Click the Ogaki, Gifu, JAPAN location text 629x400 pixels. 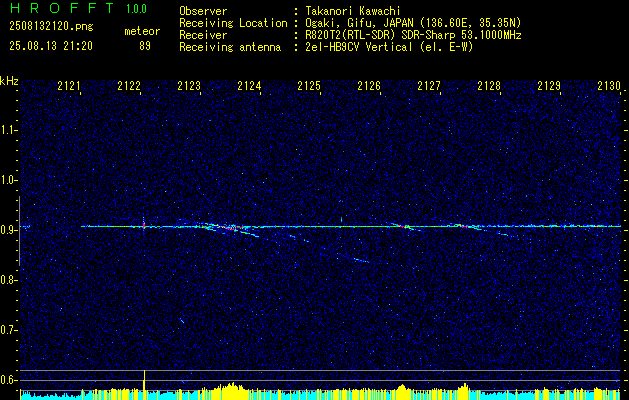point(413,23)
